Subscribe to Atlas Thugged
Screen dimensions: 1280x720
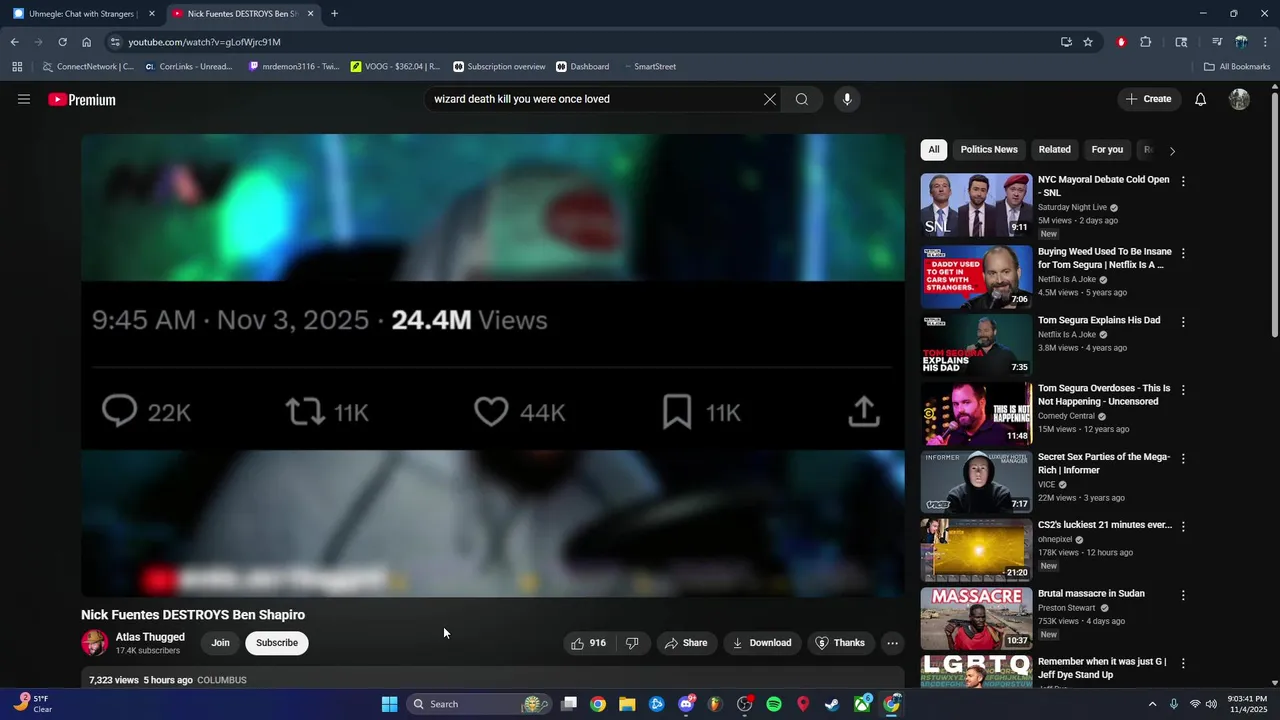[x=277, y=643]
